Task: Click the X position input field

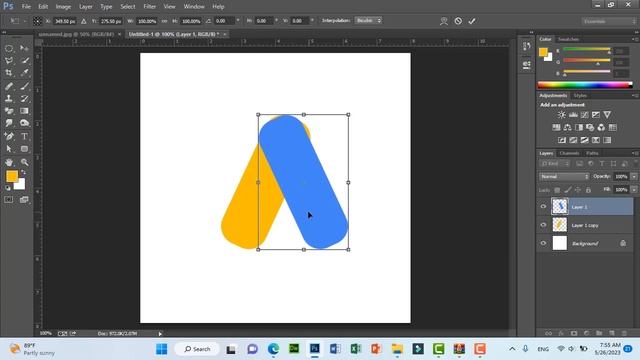Action: 64,21
